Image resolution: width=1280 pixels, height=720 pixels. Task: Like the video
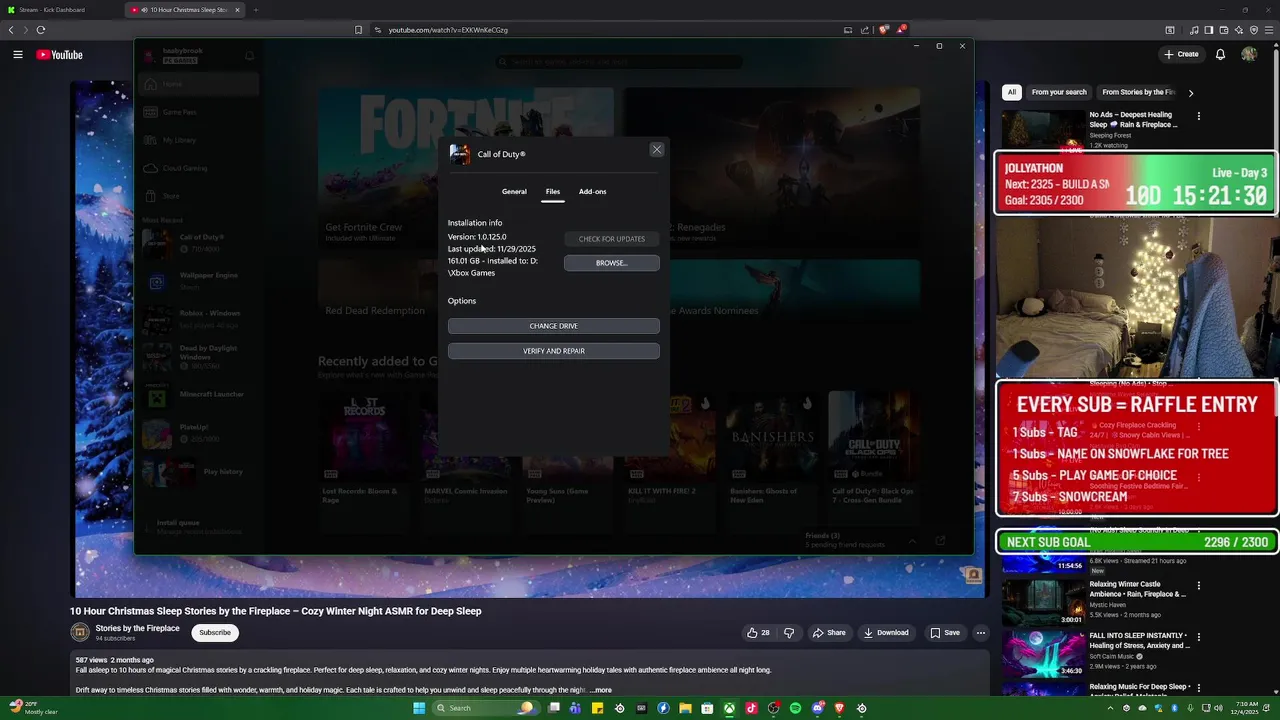coord(758,633)
